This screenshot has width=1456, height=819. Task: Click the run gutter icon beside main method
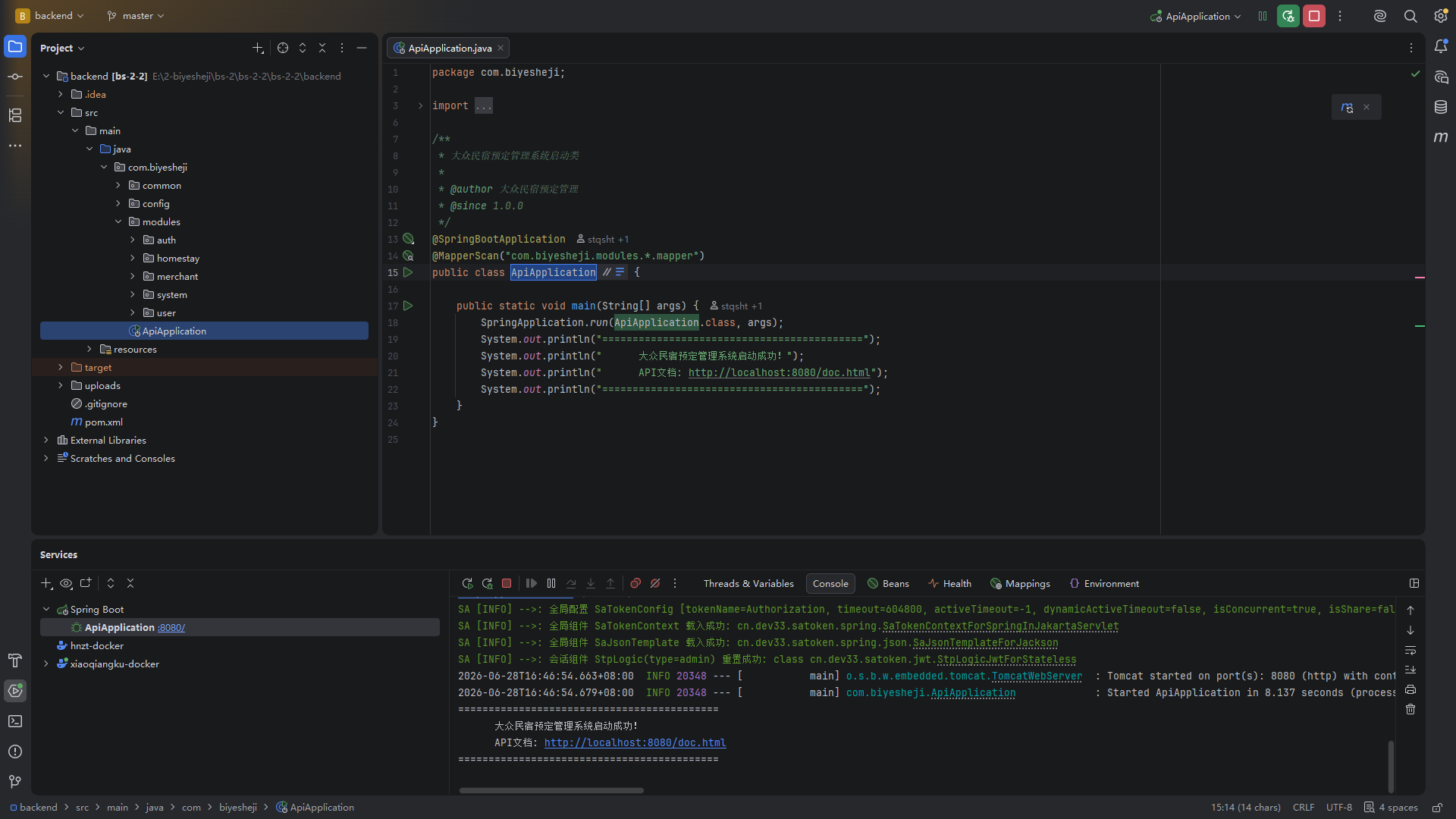408,306
